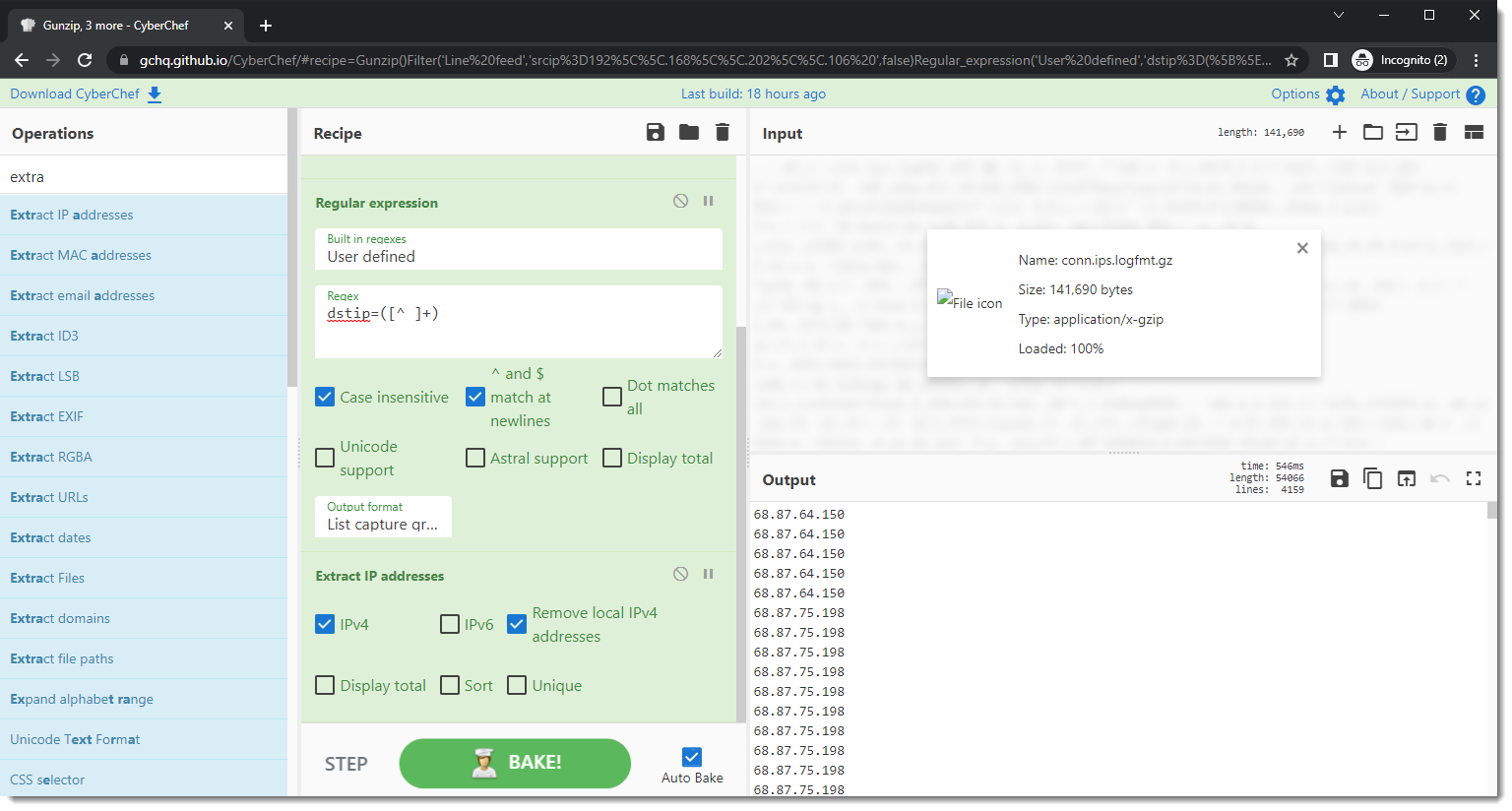This screenshot has width=1512, height=811.
Task: Open the Output format dropdown
Action: tap(383, 518)
